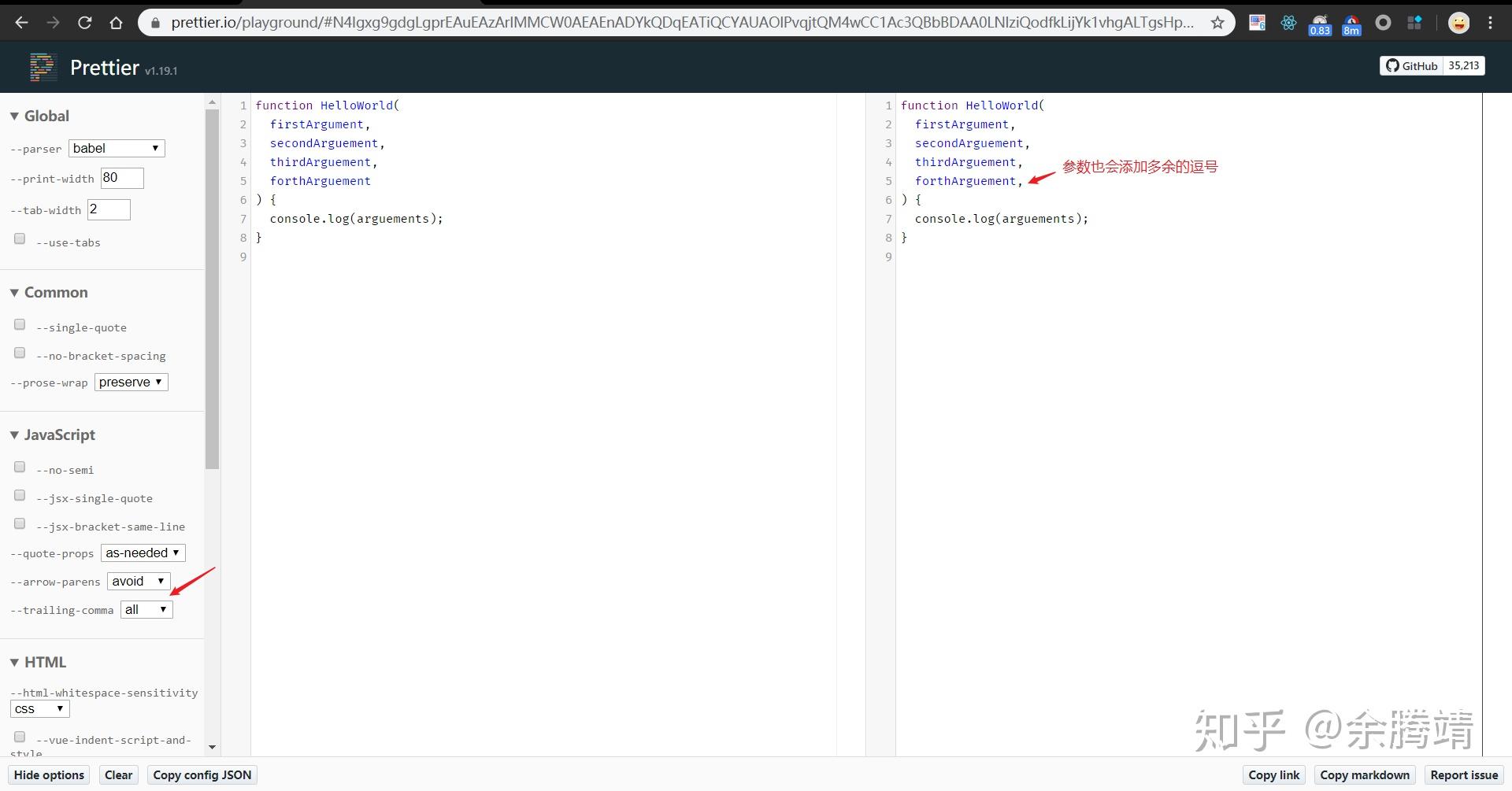Check the --no-semi option
1512x791 pixels.
click(x=20, y=466)
